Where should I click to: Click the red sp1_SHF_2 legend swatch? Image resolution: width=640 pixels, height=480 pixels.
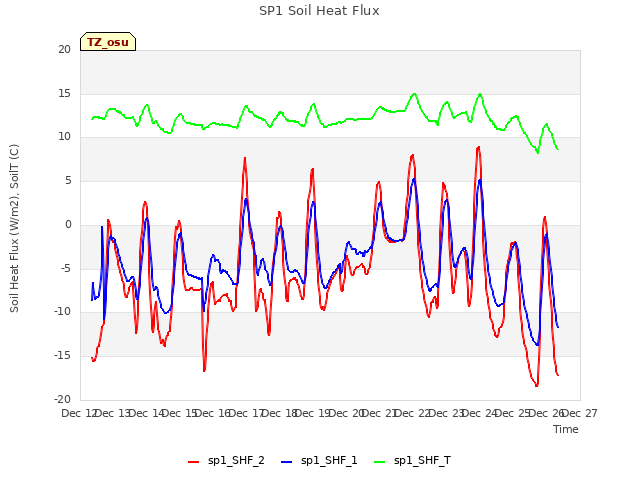click(x=193, y=462)
